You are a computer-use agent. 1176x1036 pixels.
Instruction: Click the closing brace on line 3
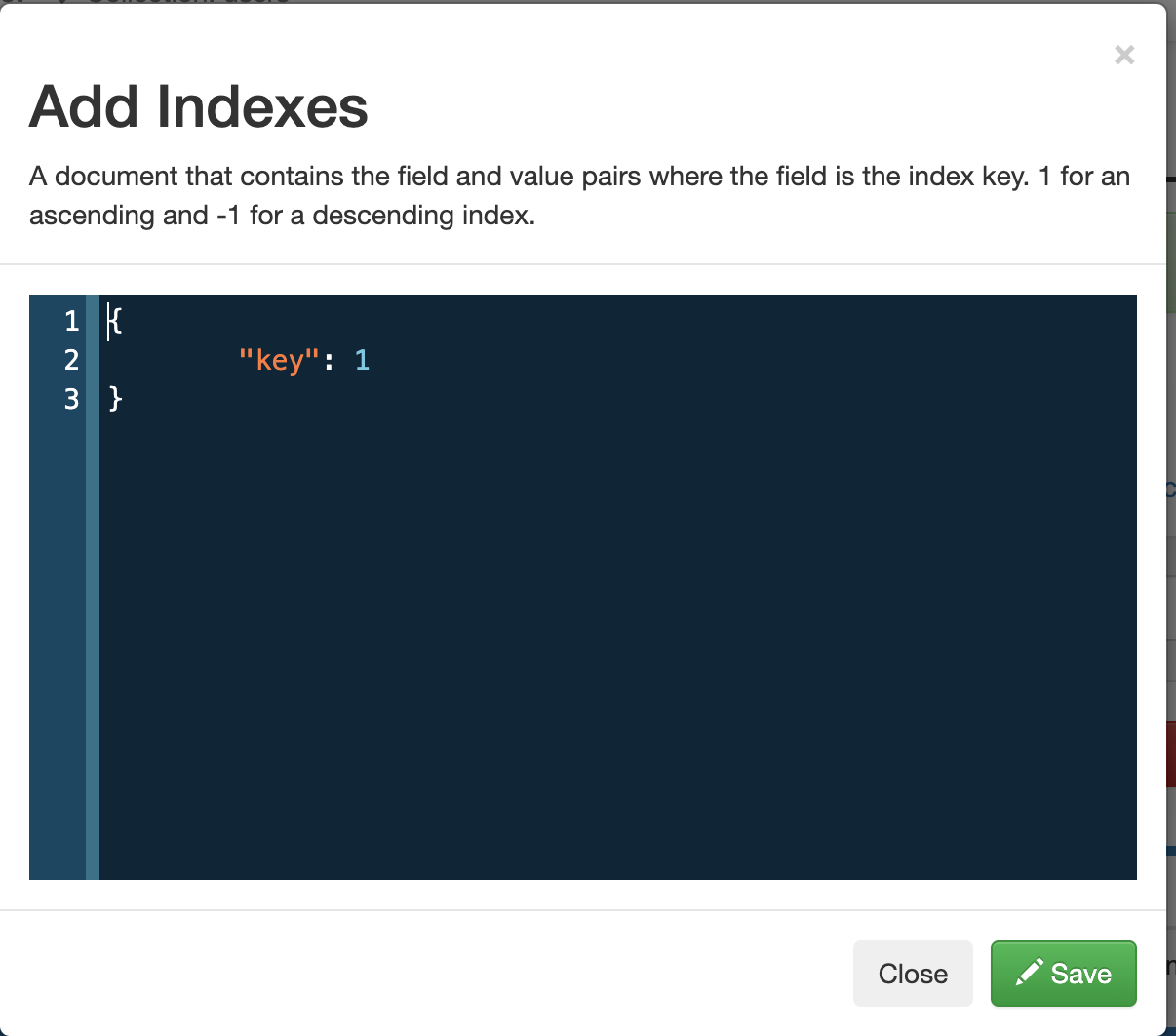pyautogui.click(x=115, y=399)
